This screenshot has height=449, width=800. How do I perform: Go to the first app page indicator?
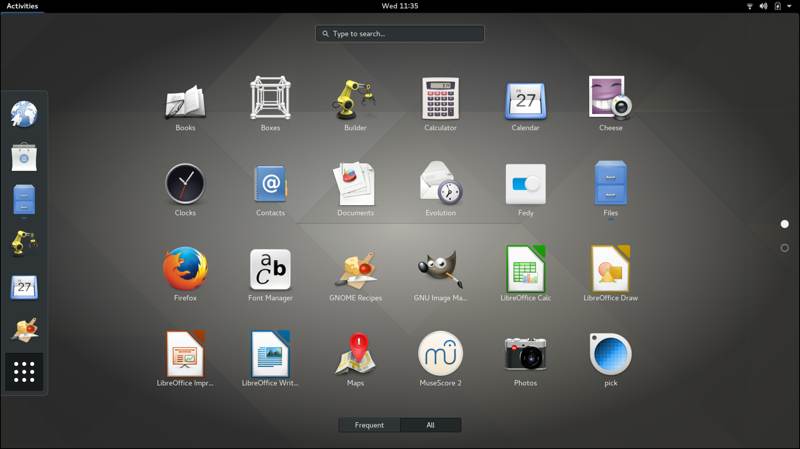(785, 224)
